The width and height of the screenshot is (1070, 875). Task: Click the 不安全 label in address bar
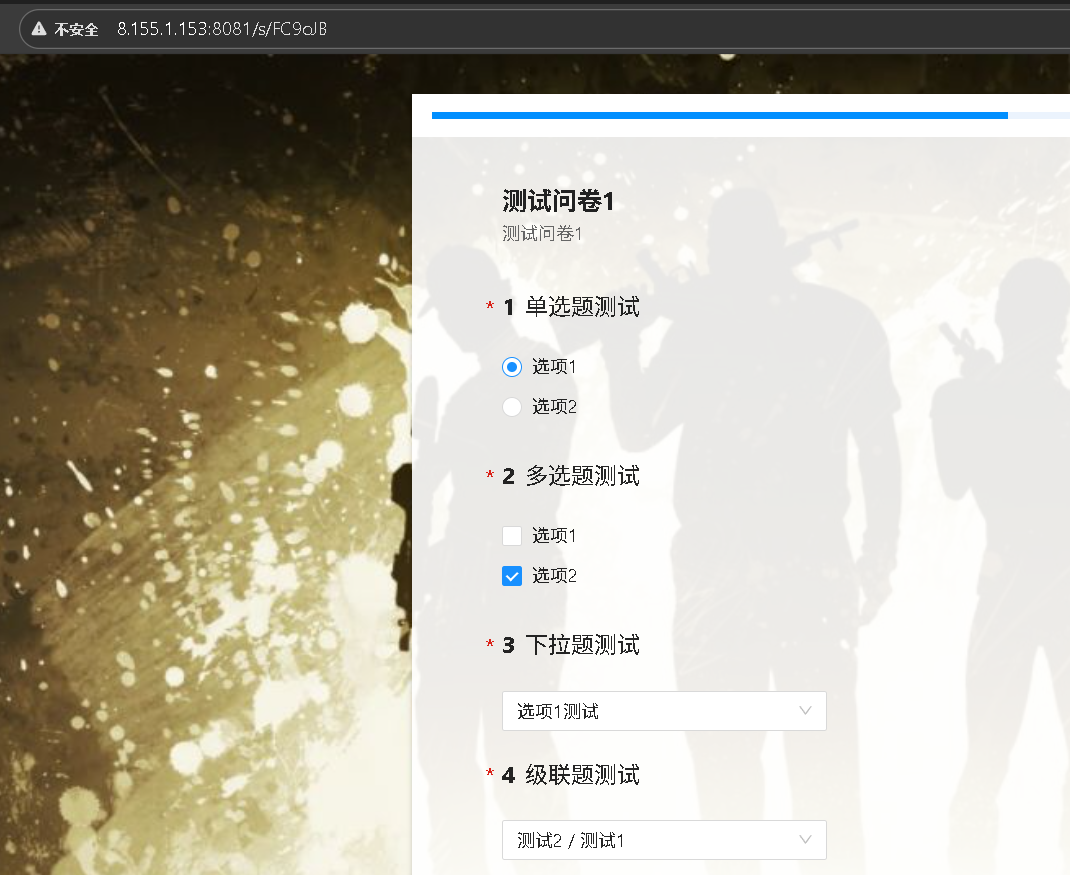[76, 29]
